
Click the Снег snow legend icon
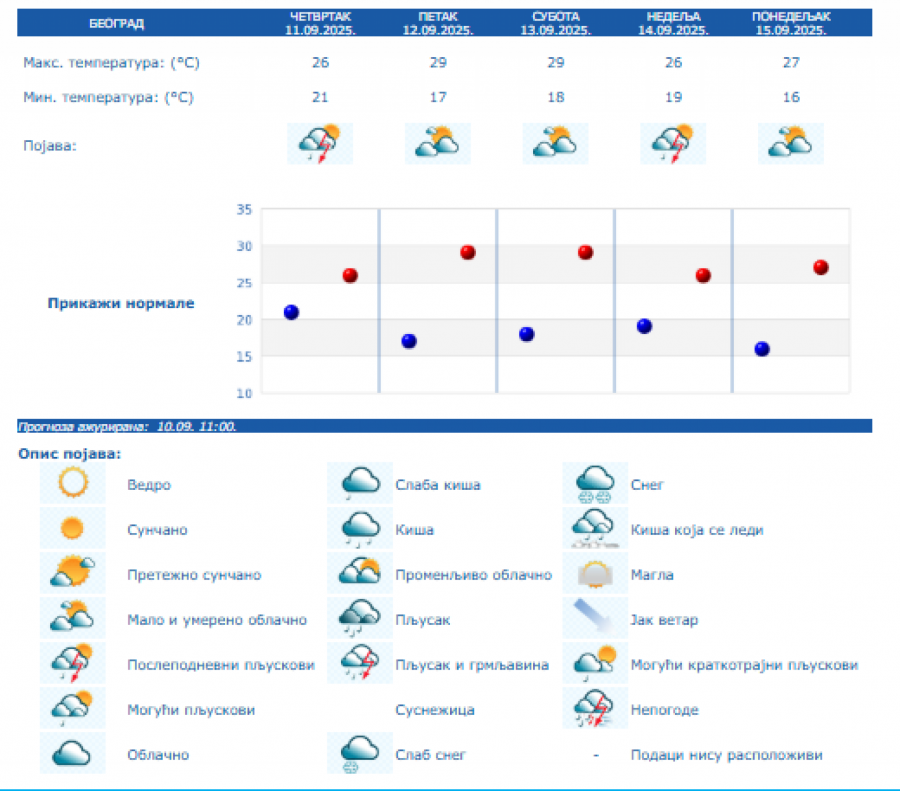595,485
